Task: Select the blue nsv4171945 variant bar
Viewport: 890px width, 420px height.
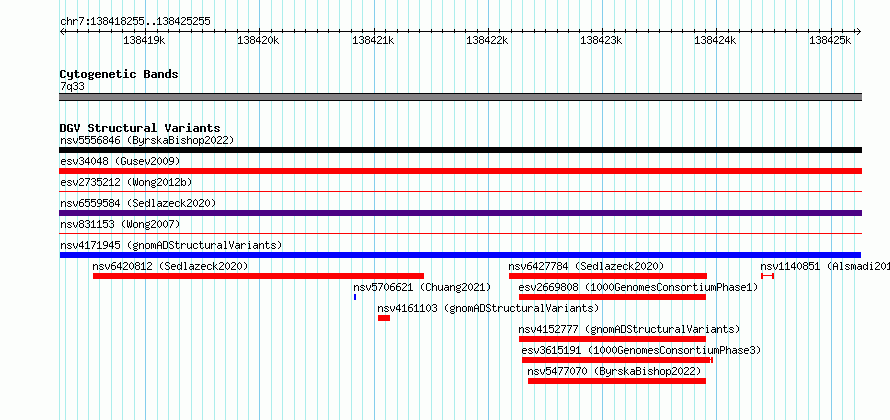Action: 460,255
